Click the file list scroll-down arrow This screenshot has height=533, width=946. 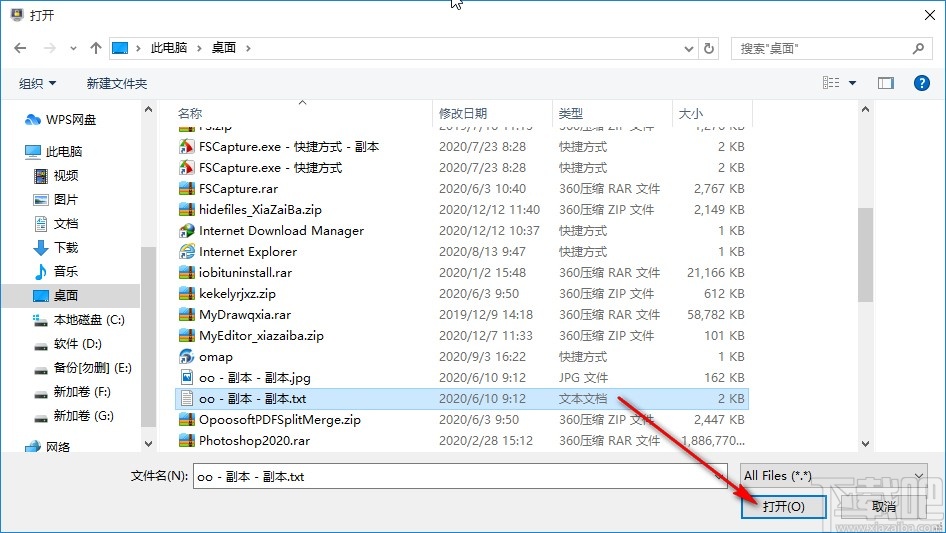pyautogui.click(x=865, y=444)
